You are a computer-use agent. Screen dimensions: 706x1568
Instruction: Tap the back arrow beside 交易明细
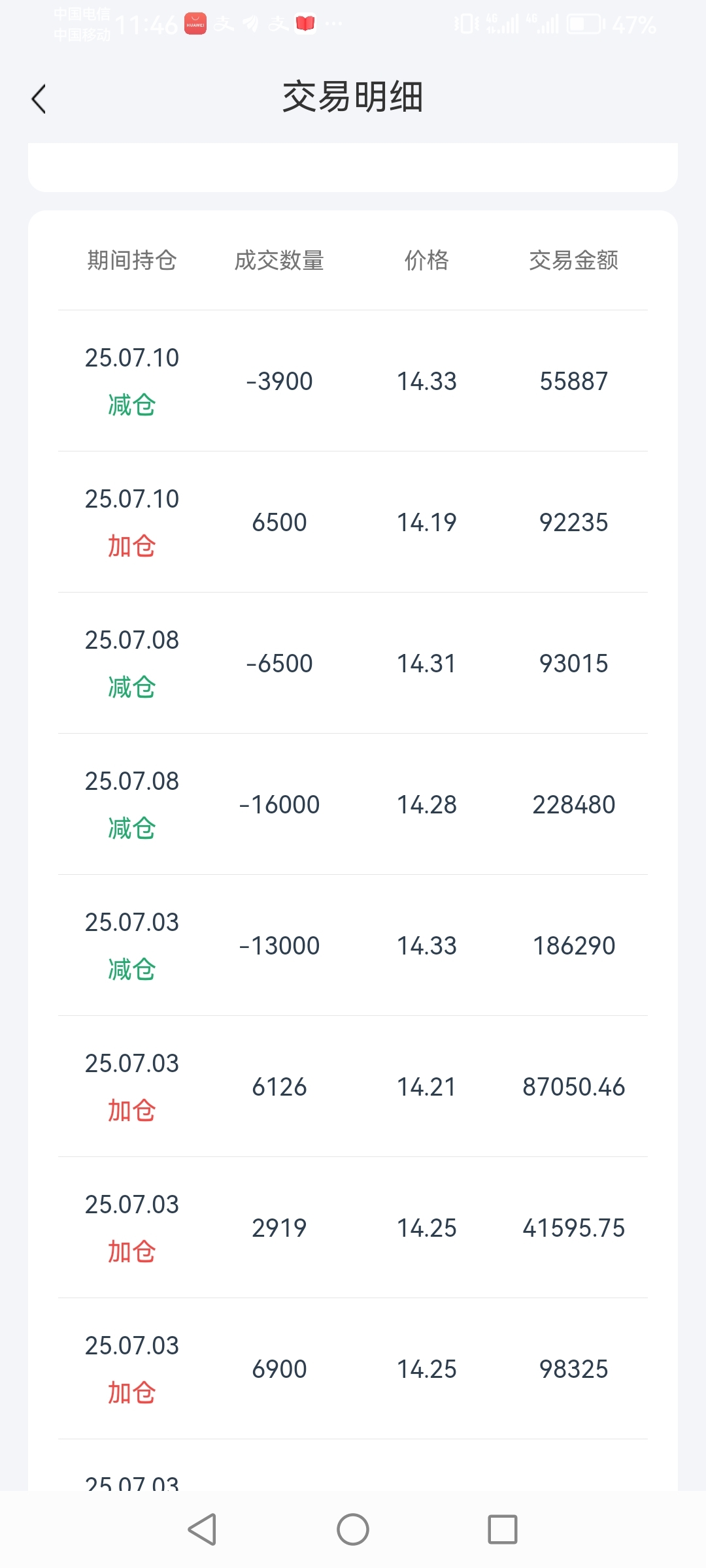(x=39, y=99)
